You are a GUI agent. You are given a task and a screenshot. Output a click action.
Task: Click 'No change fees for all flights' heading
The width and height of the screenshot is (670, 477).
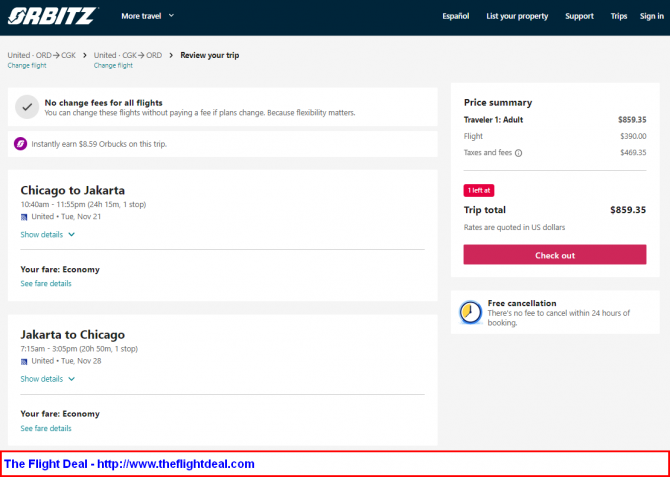tap(103, 103)
